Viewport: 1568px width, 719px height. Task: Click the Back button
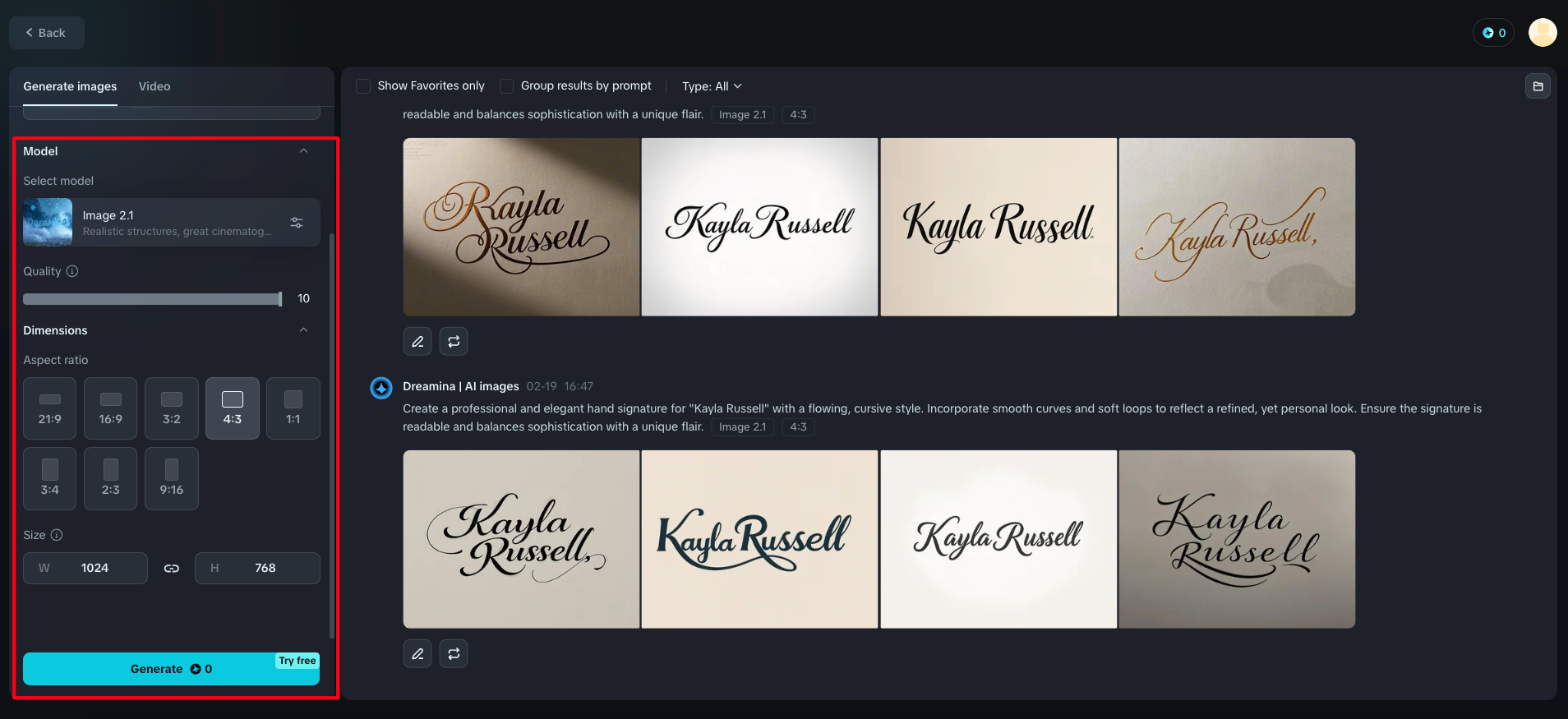point(46,33)
